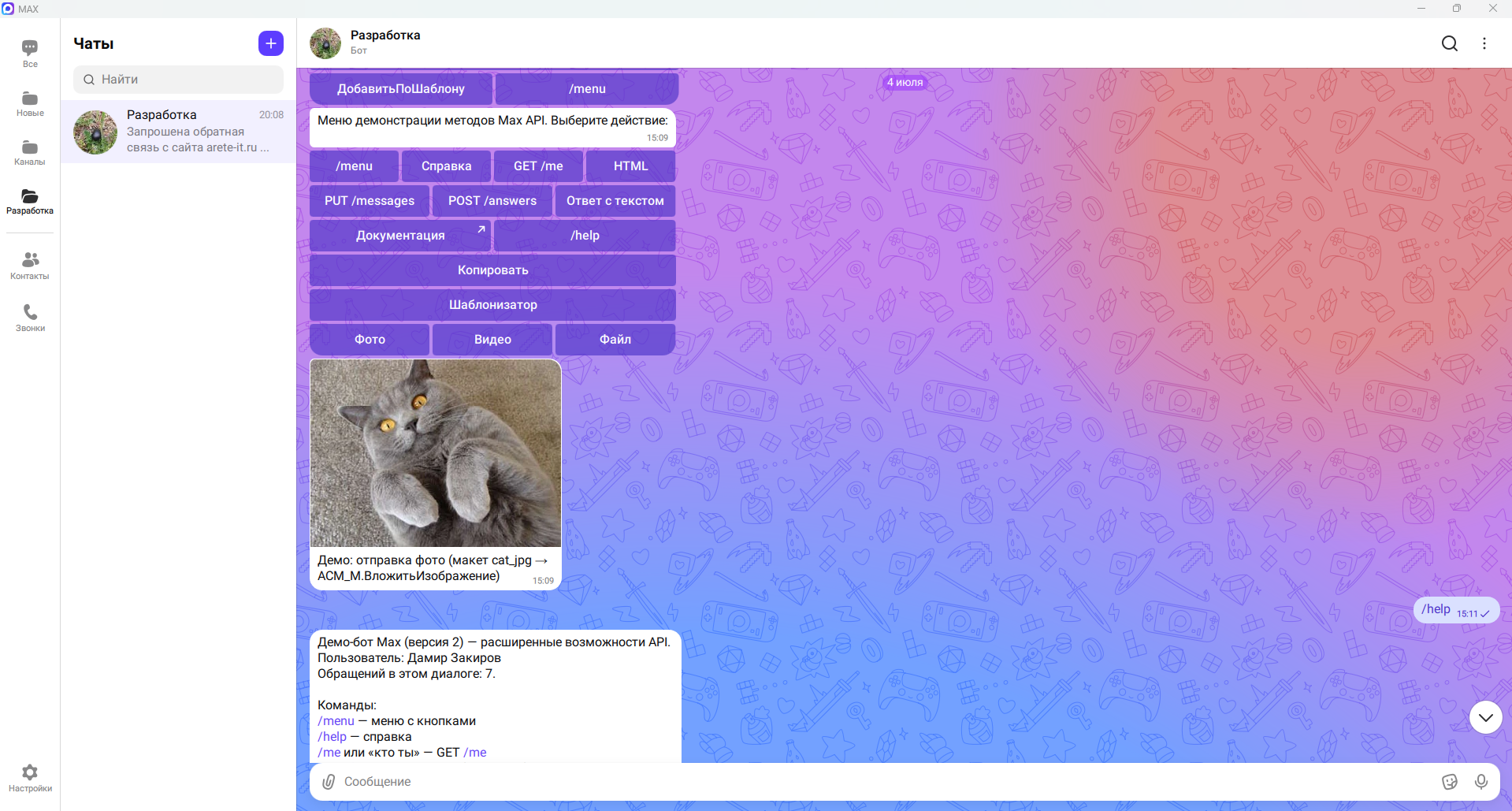Open sticker and emoji picker
Screen dimensions: 1512x811
pos(1450,781)
